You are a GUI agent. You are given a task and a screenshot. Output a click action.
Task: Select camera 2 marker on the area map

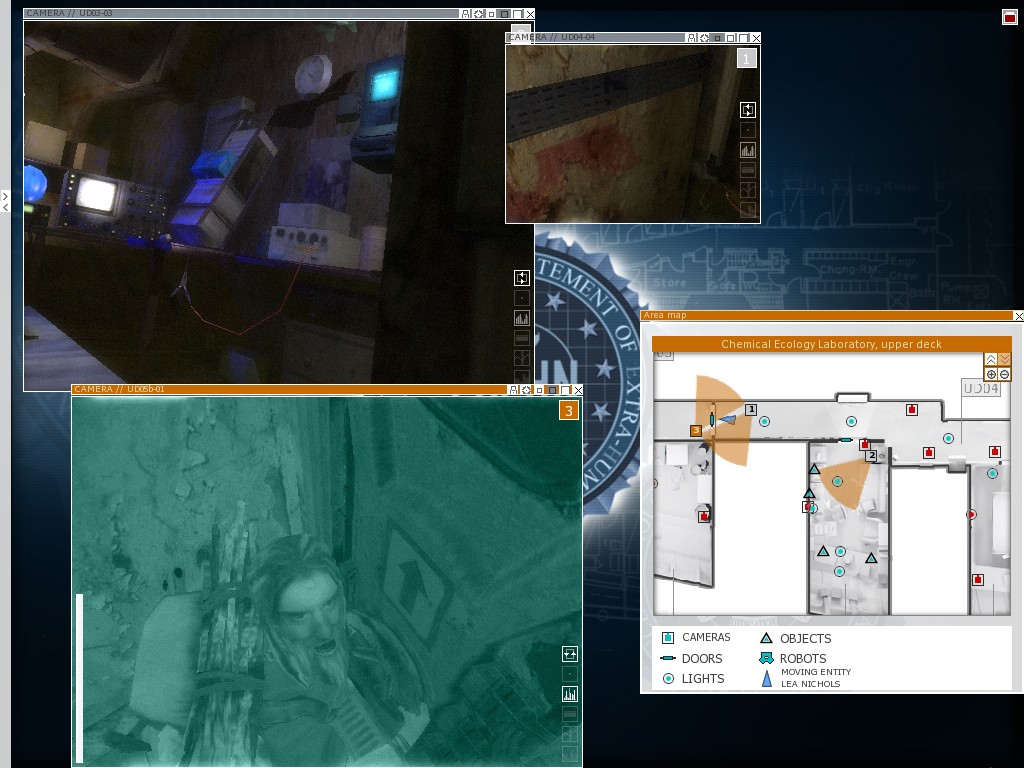(x=872, y=456)
